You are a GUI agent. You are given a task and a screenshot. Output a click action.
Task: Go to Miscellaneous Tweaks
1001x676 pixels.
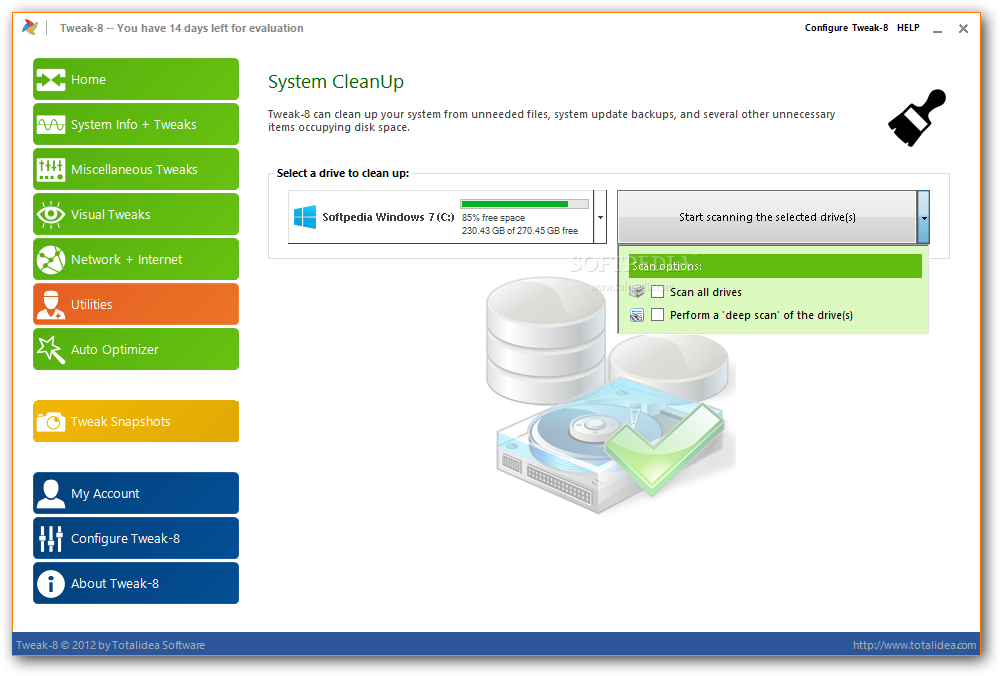pos(136,169)
